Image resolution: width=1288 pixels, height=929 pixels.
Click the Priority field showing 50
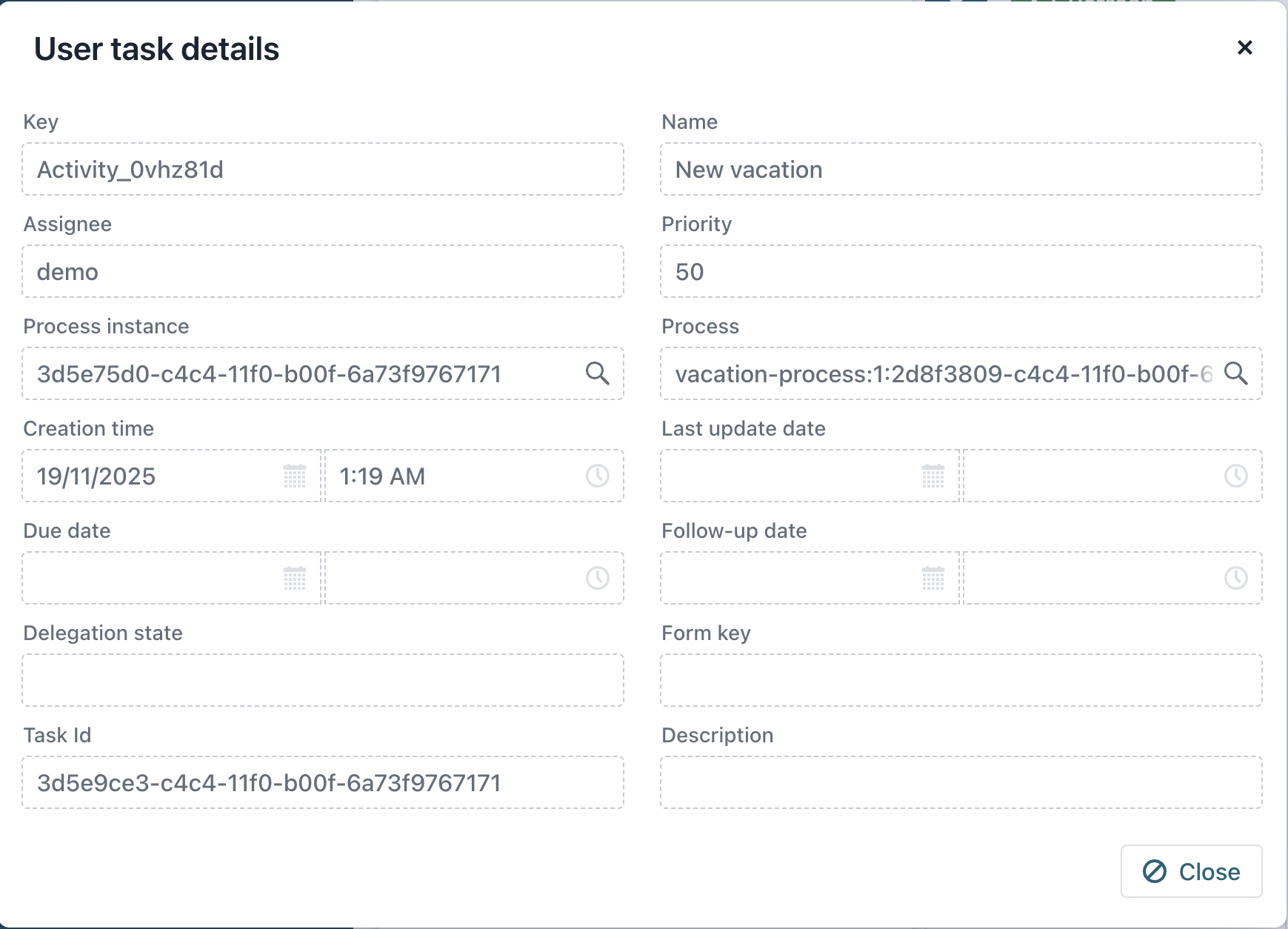pos(961,271)
